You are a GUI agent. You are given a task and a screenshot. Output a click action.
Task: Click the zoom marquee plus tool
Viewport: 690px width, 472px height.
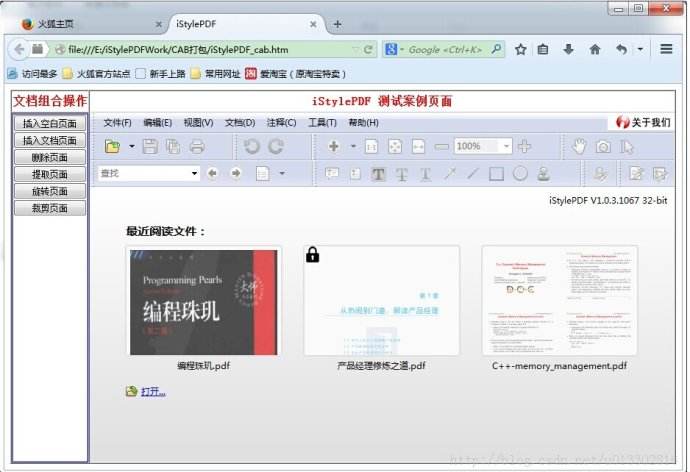(334, 146)
